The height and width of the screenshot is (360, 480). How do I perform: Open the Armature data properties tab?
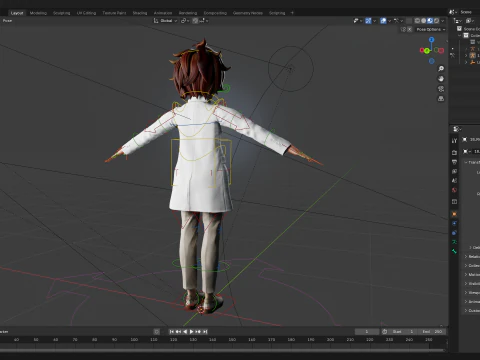(x=454, y=242)
